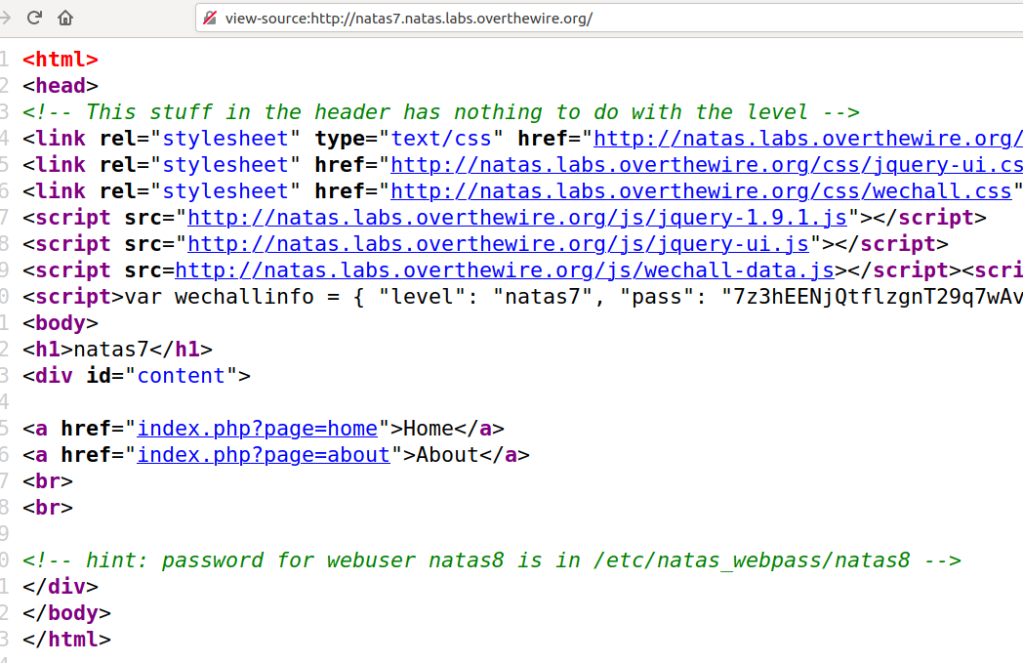Click the "pass" value string in wechallinfo
The width and height of the screenshot is (1023, 663).
pyautogui.click(x=870, y=297)
